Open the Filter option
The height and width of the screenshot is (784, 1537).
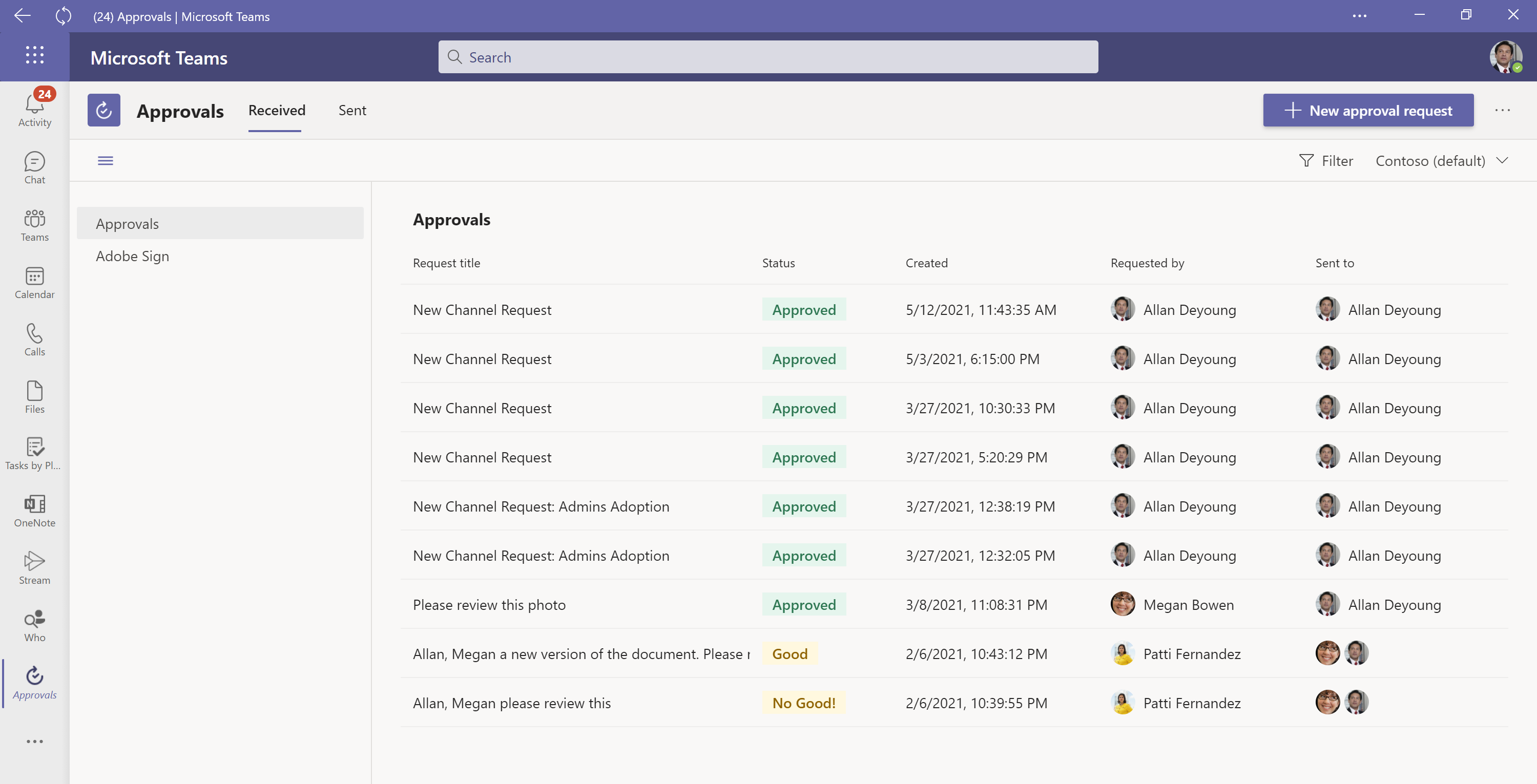point(1326,160)
